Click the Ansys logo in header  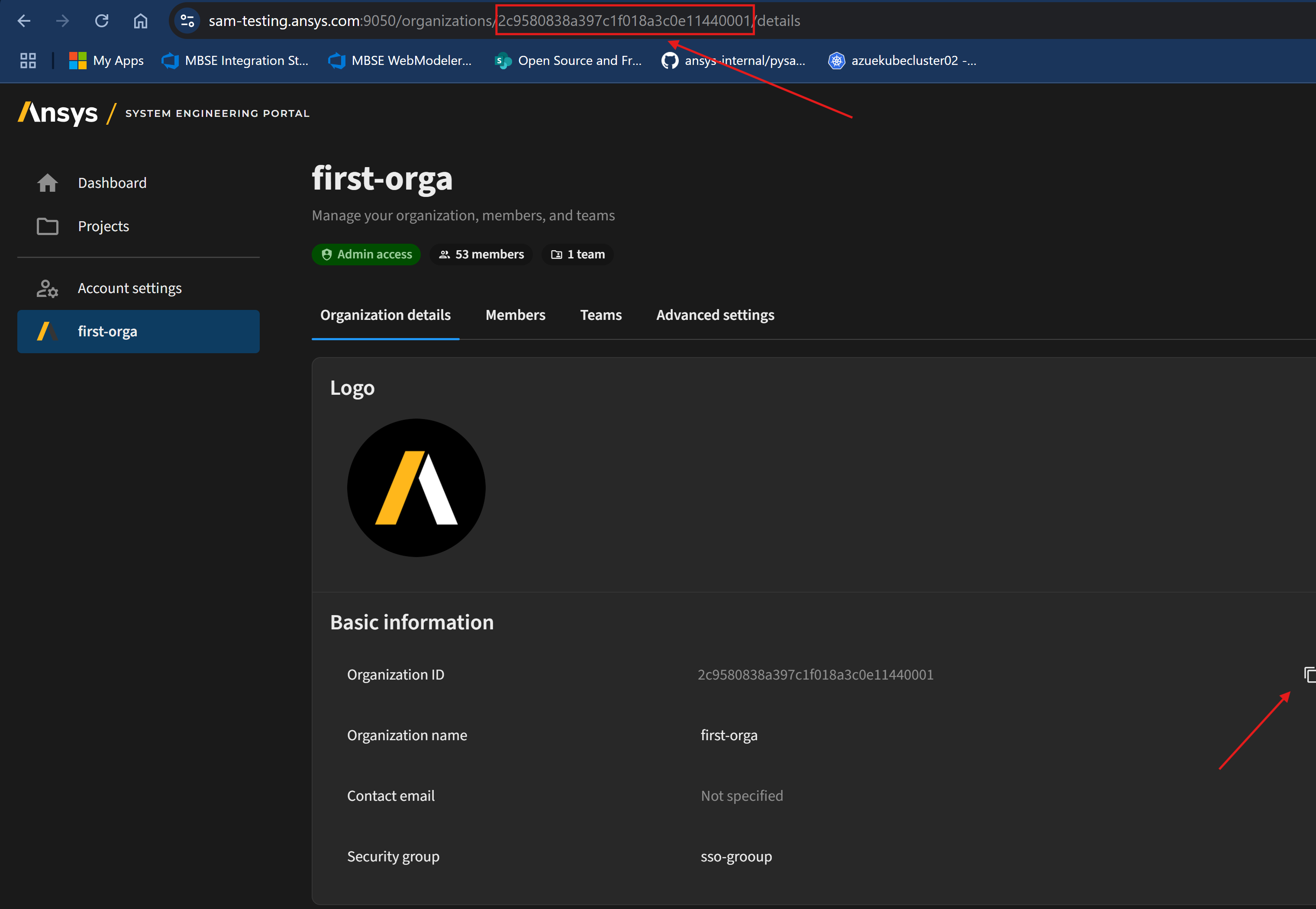[58, 113]
